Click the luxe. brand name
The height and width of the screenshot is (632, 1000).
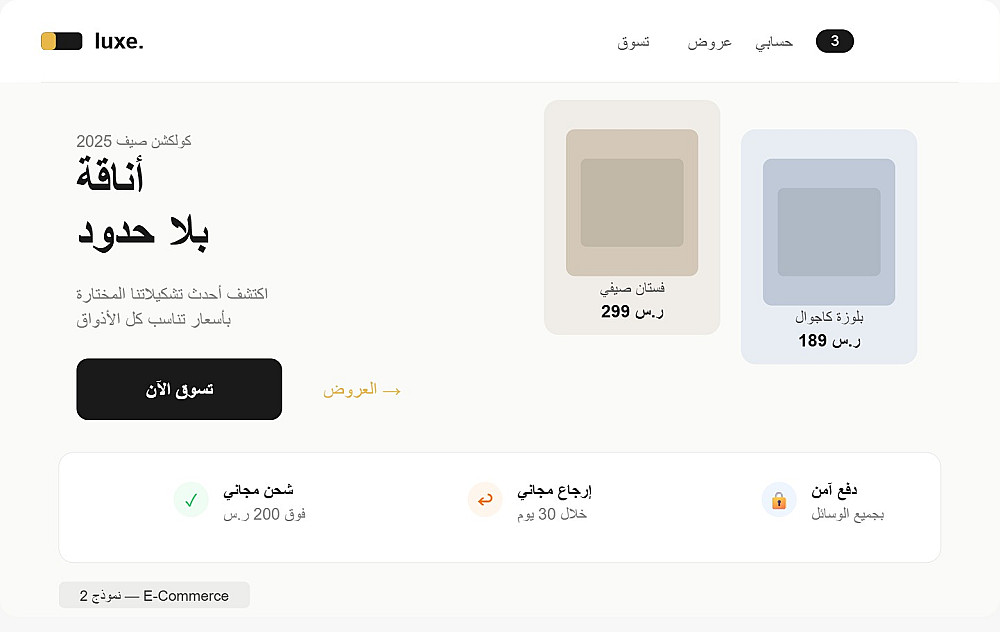[119, 41]
